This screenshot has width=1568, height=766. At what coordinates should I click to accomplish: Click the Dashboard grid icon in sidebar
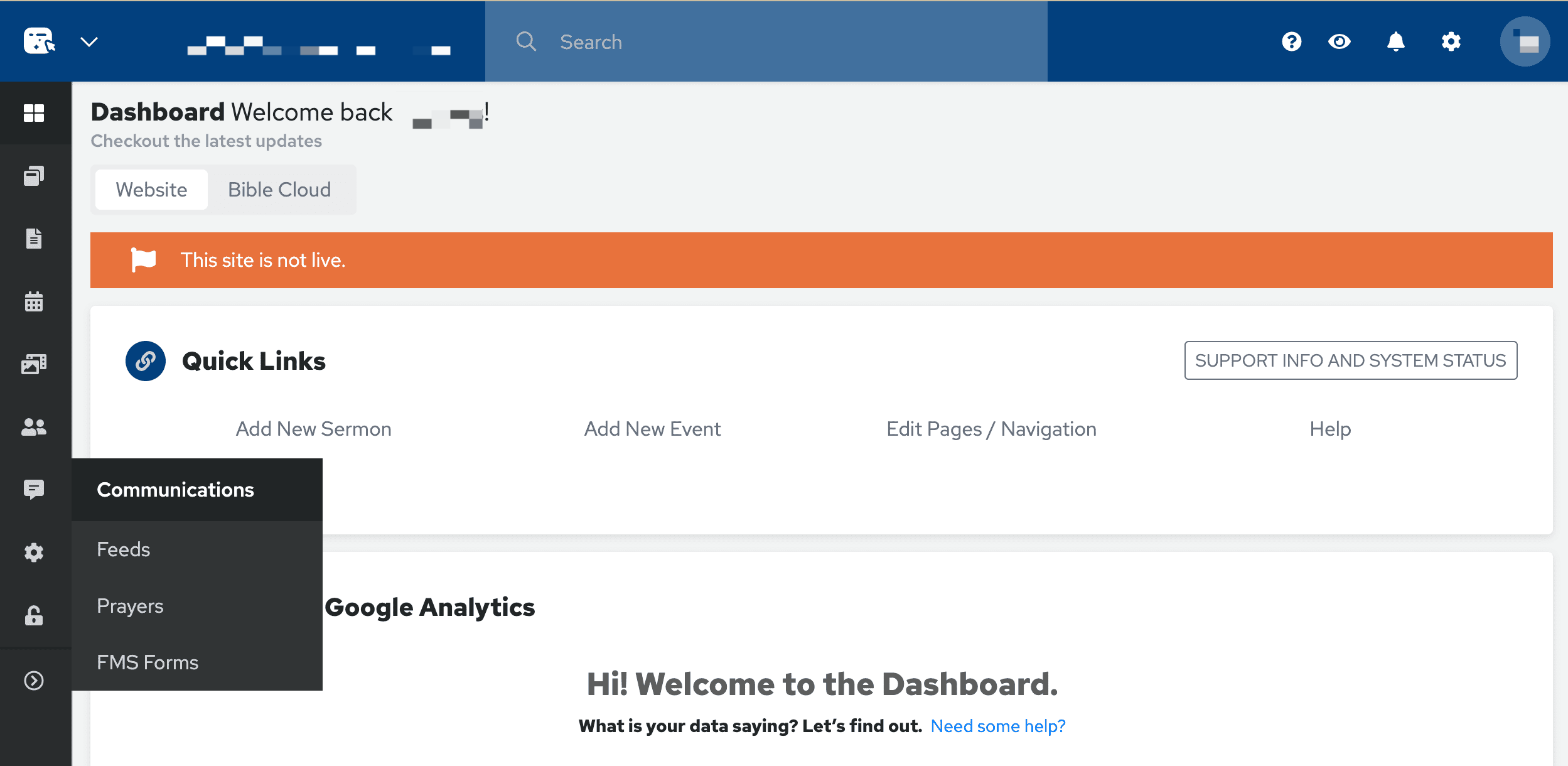coord(34,113)
